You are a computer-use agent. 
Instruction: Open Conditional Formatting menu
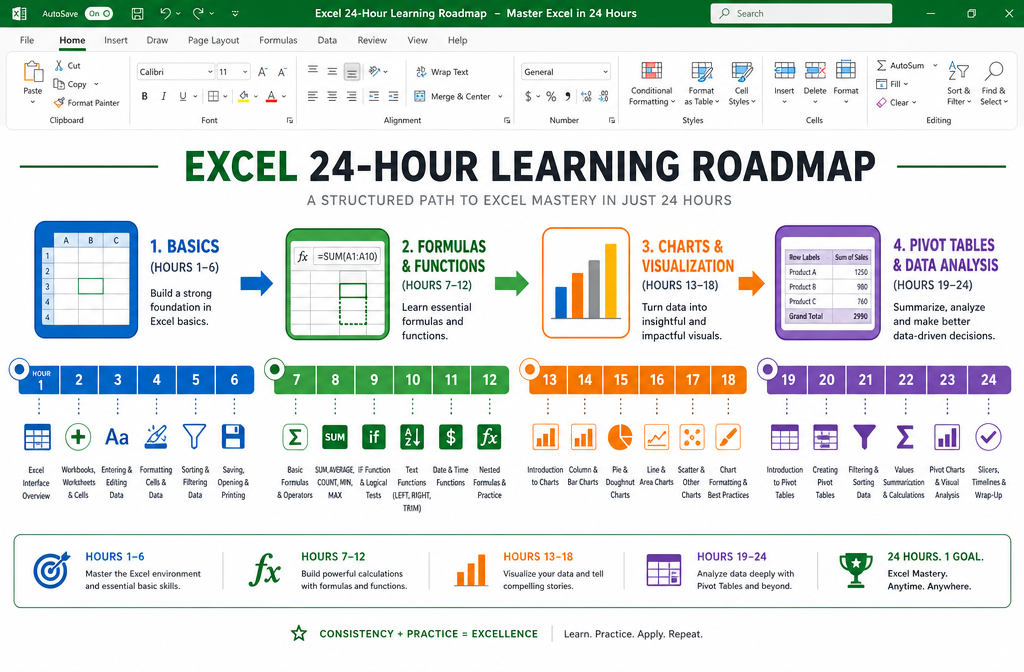coord(651,84)
